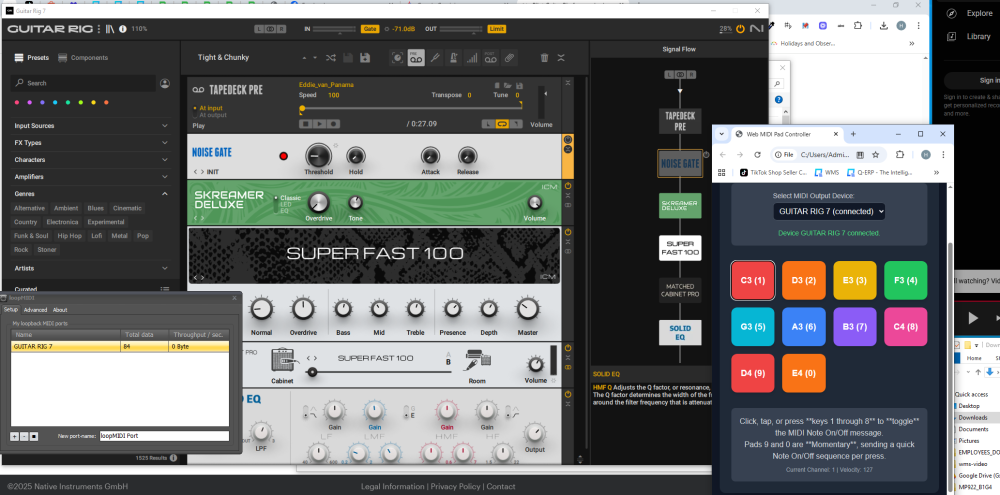
Task: Expand the Amplifiers category
Action: click(x=91, y=177)
